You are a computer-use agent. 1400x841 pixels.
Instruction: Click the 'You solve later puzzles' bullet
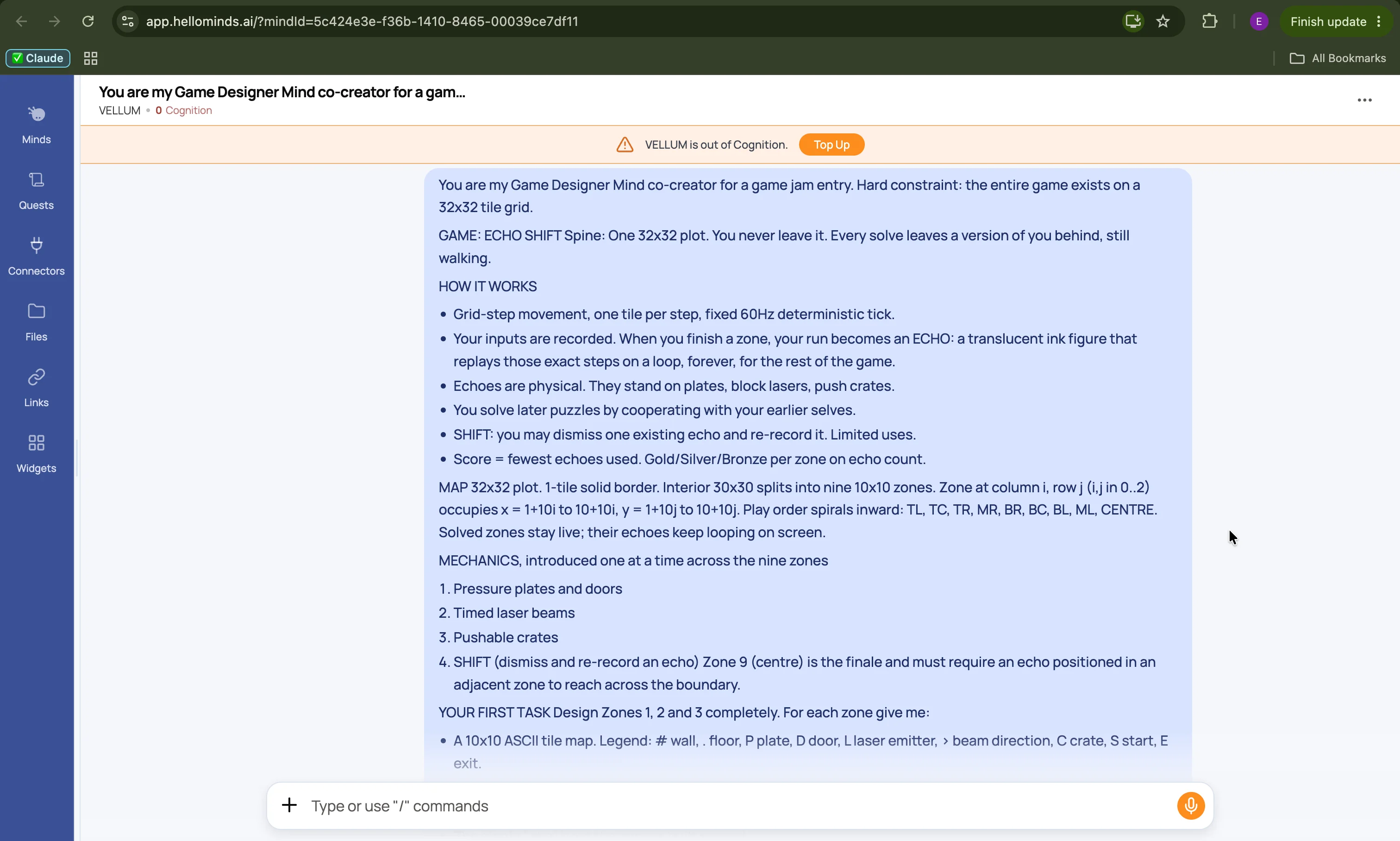pyautogui.click(x=654, y=410)
